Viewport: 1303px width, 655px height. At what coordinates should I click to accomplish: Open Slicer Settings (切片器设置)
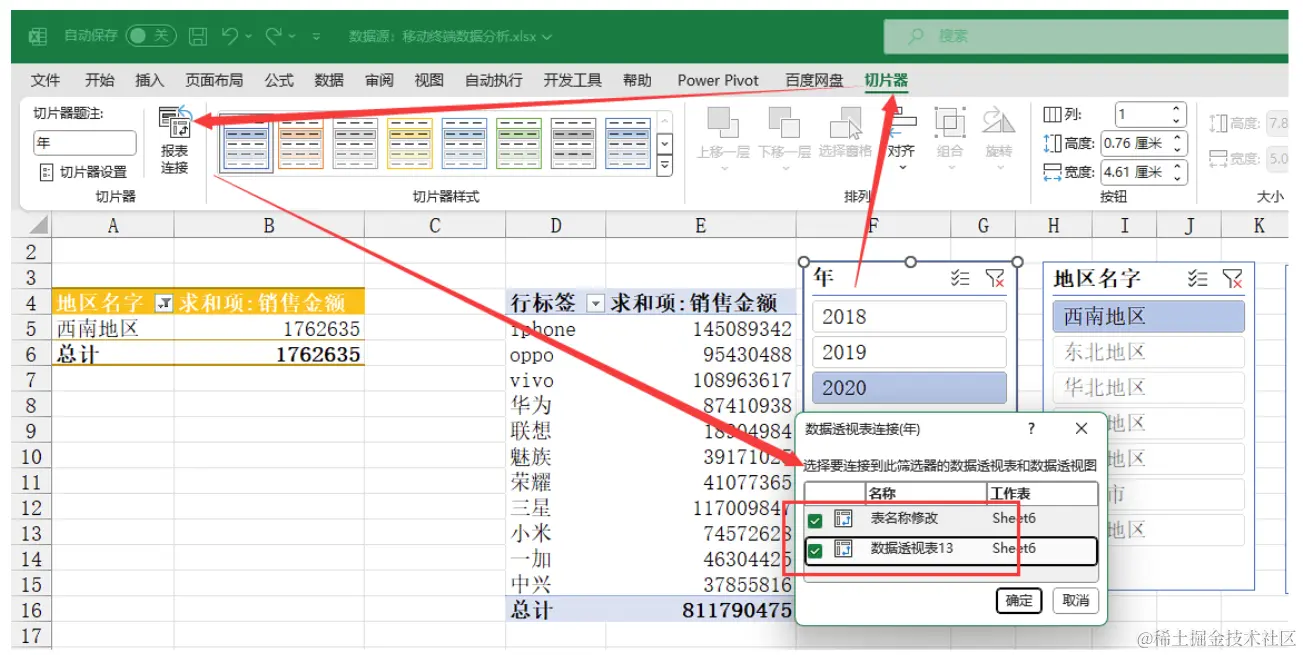point(83,172)
